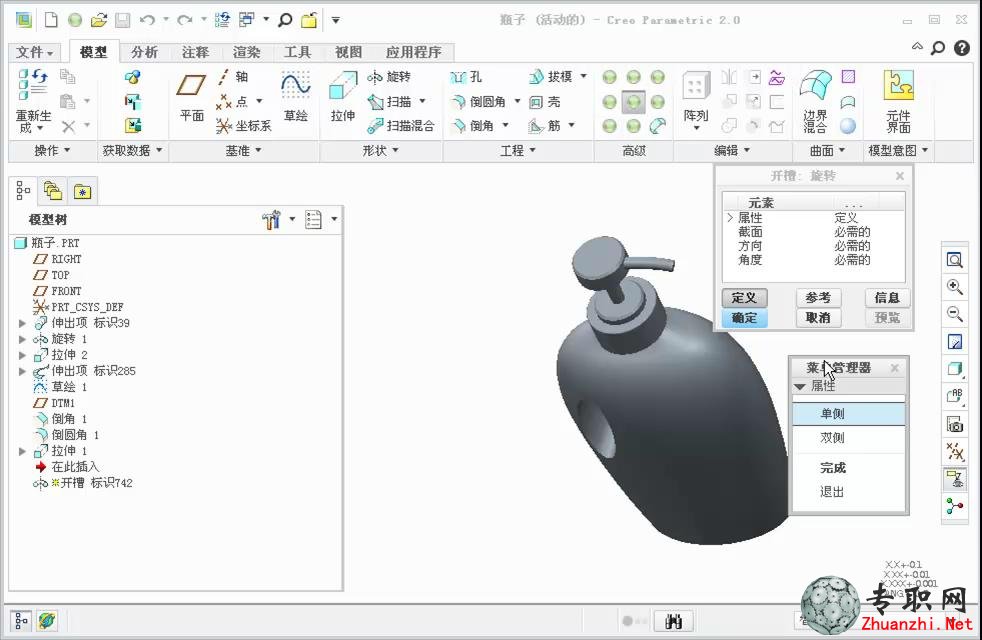
Task: Open the 基准 group dropdown
Action: (x=244, y=150)
